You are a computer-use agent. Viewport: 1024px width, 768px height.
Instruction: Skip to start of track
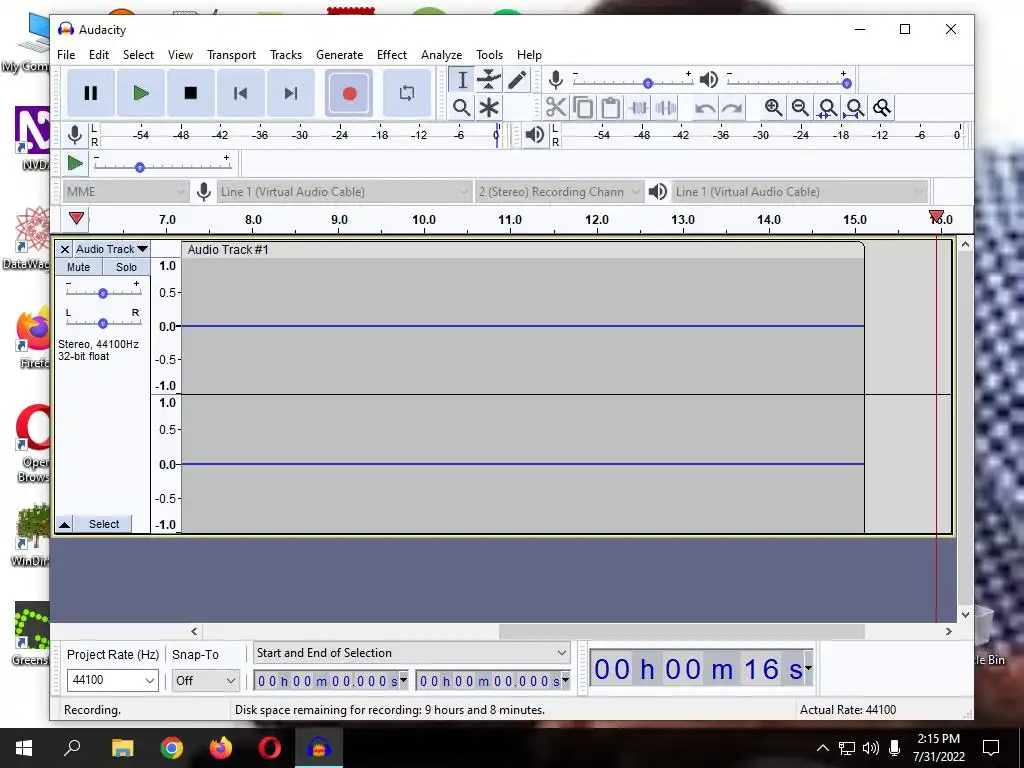pyautogui.click(x=240, y=93)
